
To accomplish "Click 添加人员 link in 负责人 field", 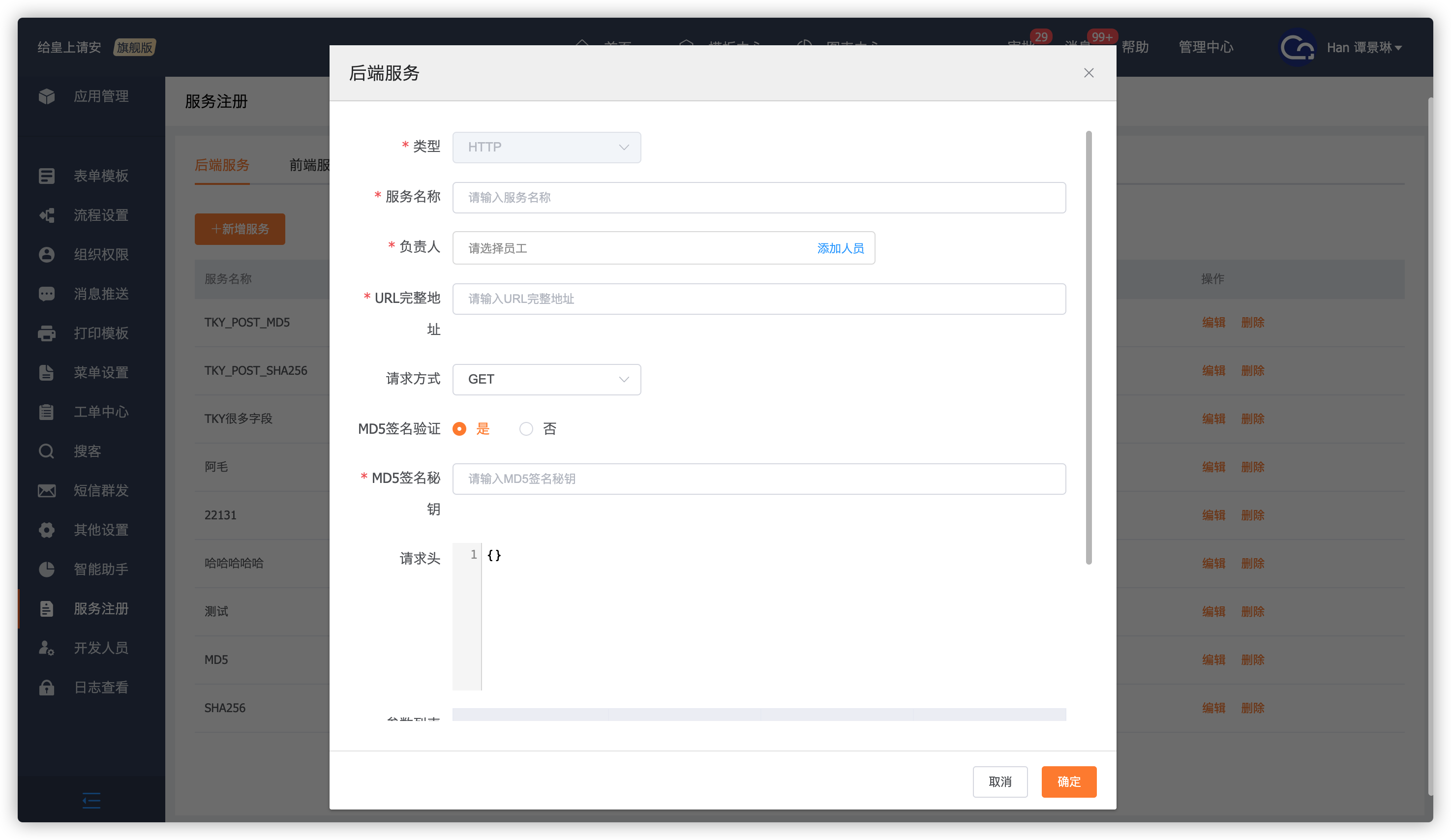I will (x=840, y=248).
